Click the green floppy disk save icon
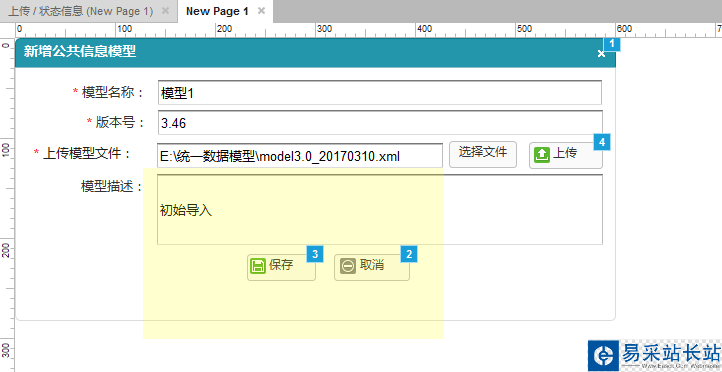Screen dimensions: 722x372 (x=258, y=266)
